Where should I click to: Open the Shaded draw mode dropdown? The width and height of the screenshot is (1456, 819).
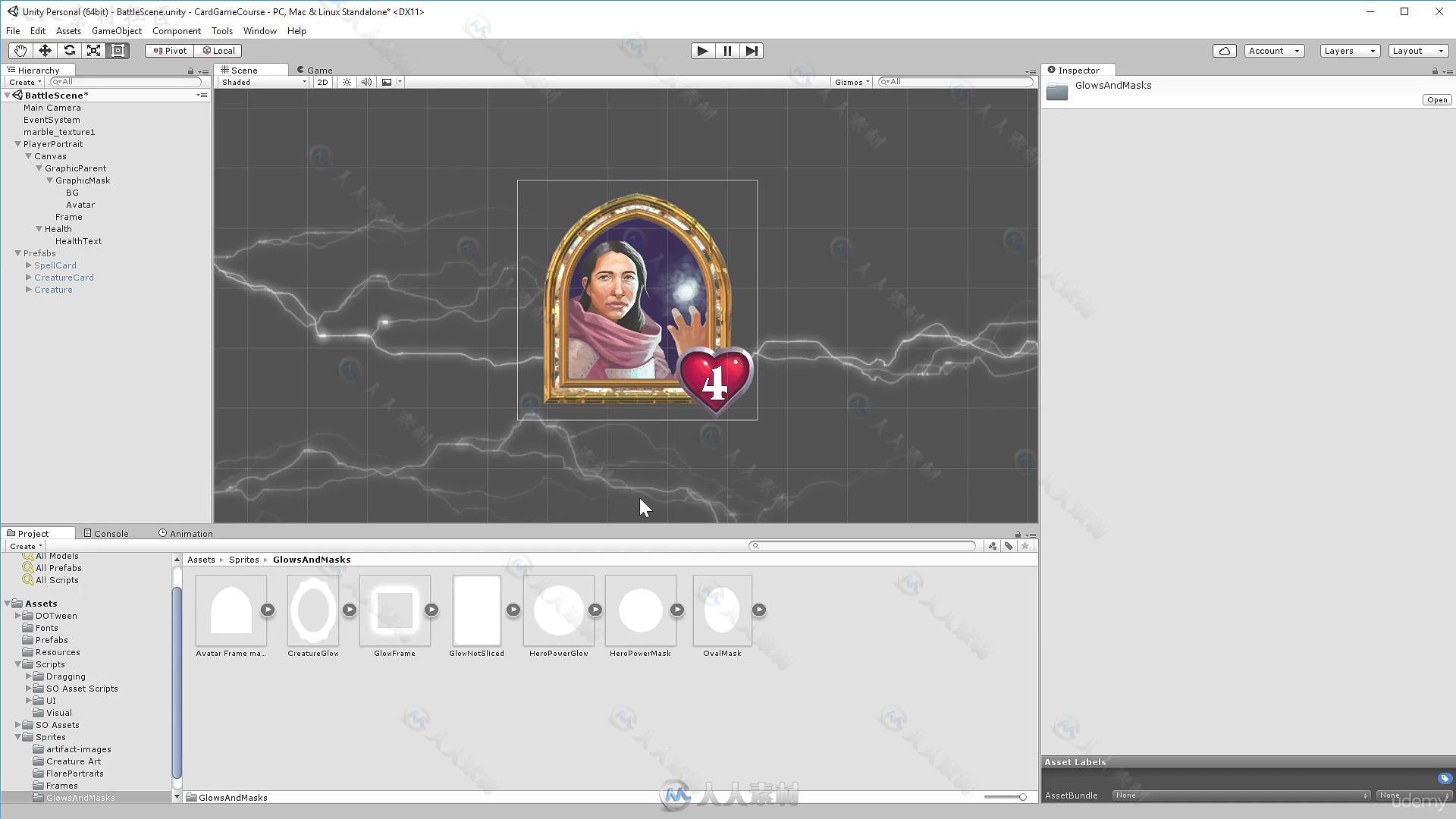(x=263, y=82)
